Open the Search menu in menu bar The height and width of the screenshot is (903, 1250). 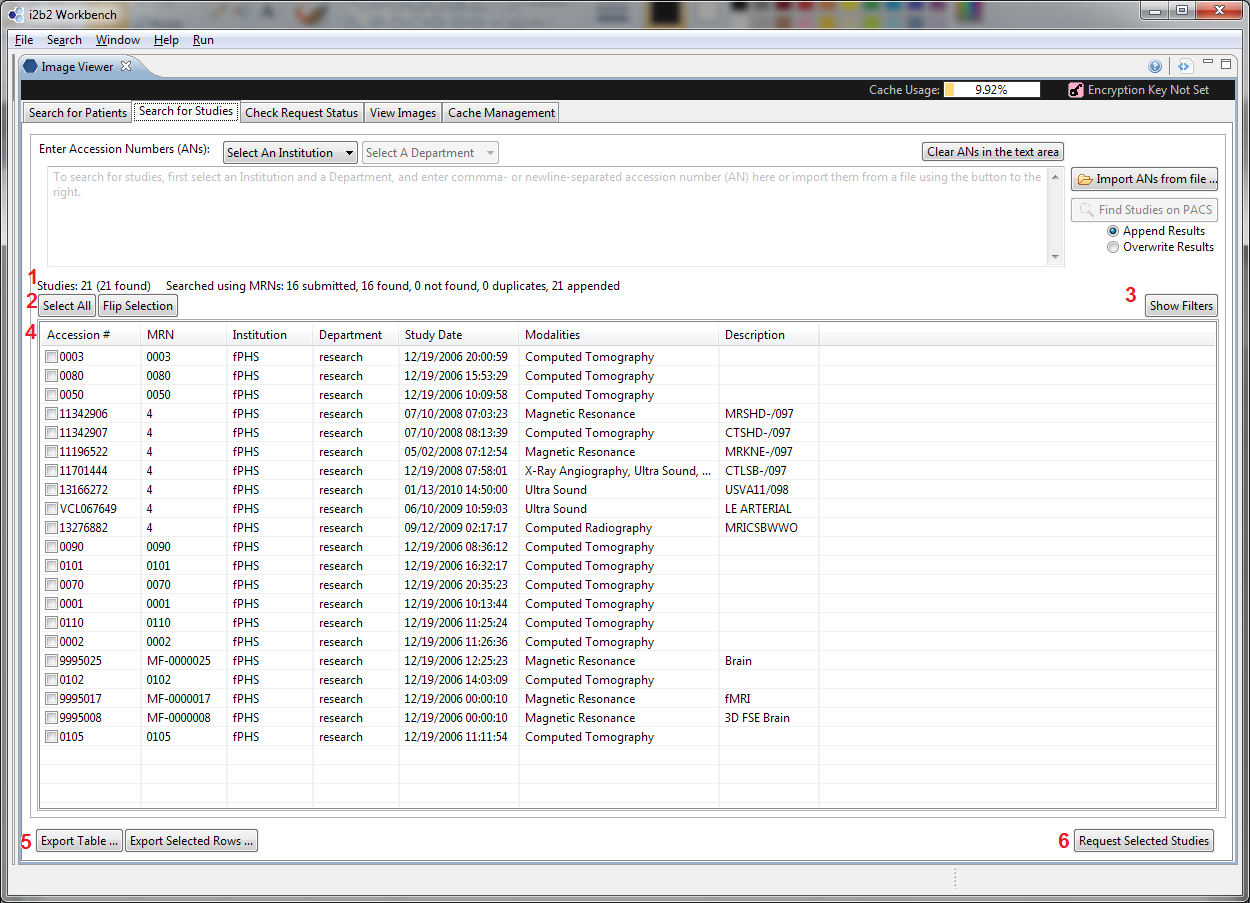coord(64,40)
